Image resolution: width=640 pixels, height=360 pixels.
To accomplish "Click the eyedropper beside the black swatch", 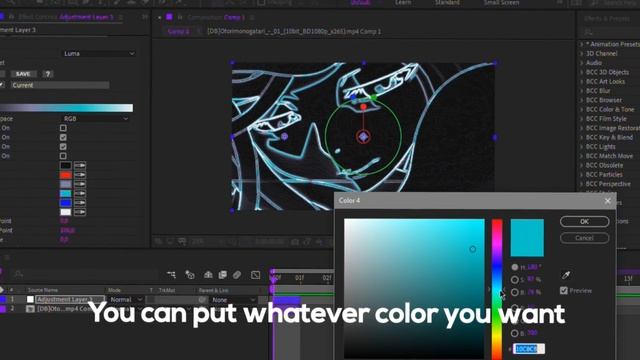I will click(x=80, y=165).
